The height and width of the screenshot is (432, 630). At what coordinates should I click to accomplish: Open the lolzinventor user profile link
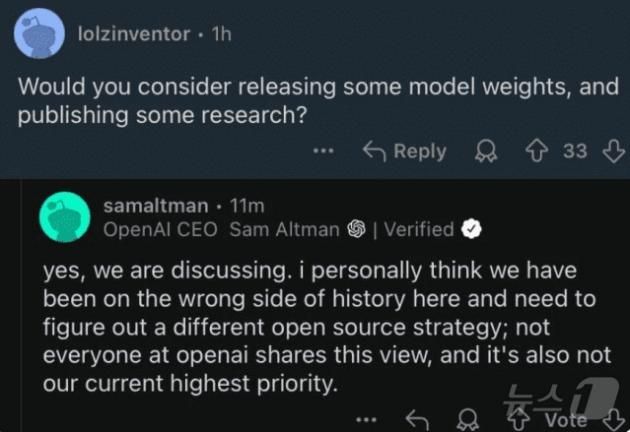click(133, 33)
